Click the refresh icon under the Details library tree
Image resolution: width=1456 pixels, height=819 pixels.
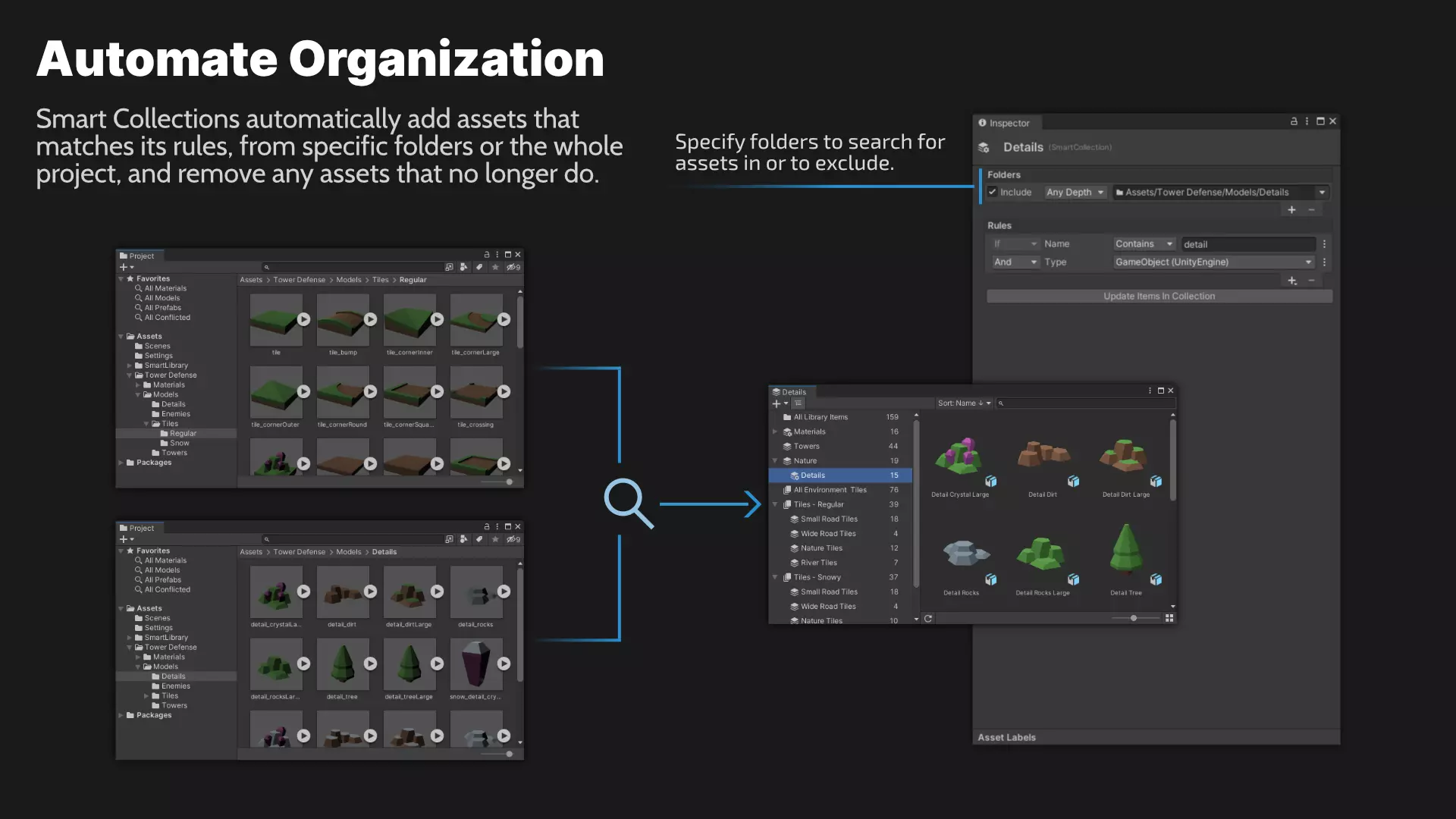click(x=928, y=619)
